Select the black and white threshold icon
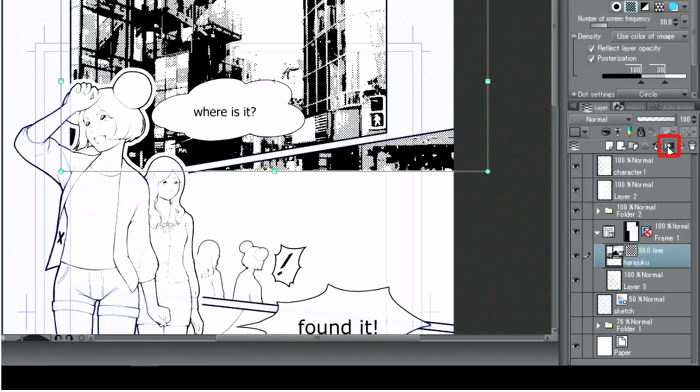Viewport: 700px width, 392px height. coord(645,7)
